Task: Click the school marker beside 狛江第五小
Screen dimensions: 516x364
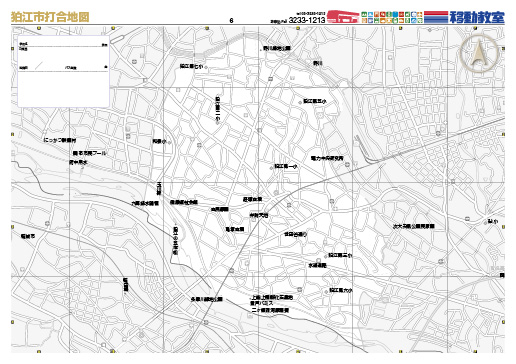Action: [x=300, y=102]
